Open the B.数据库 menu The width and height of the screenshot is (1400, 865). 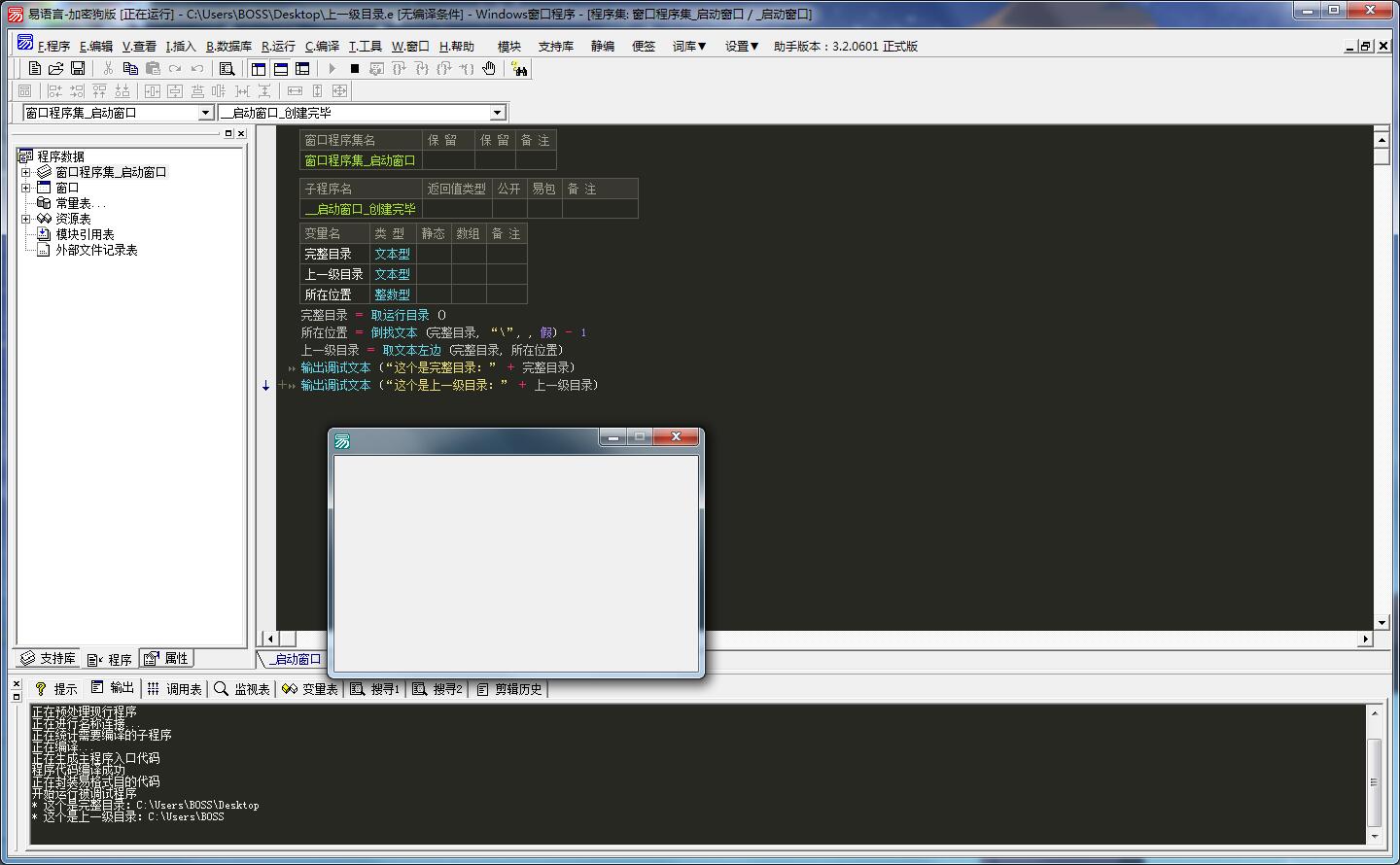228,46
